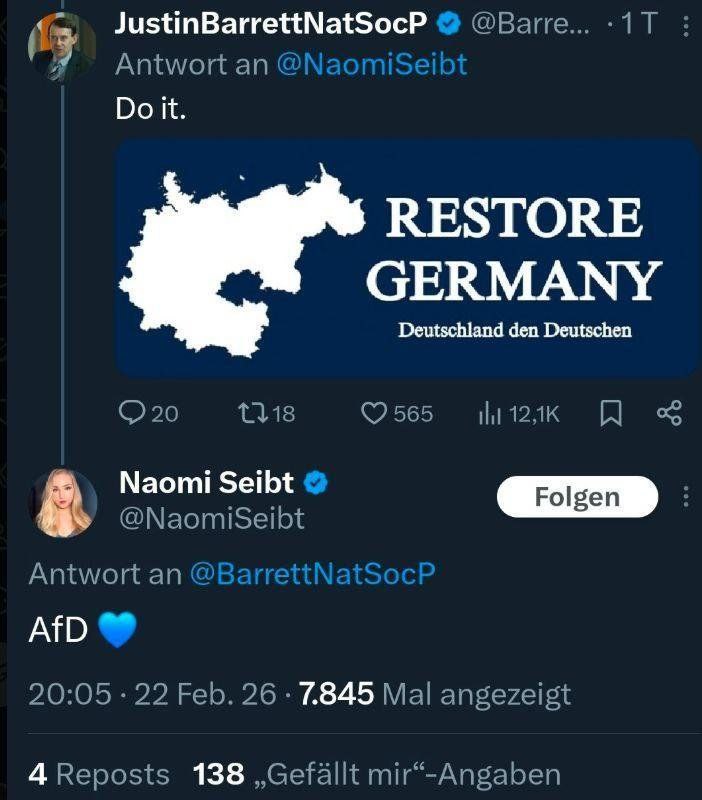View the 4 Reposts list

[99, 774]
